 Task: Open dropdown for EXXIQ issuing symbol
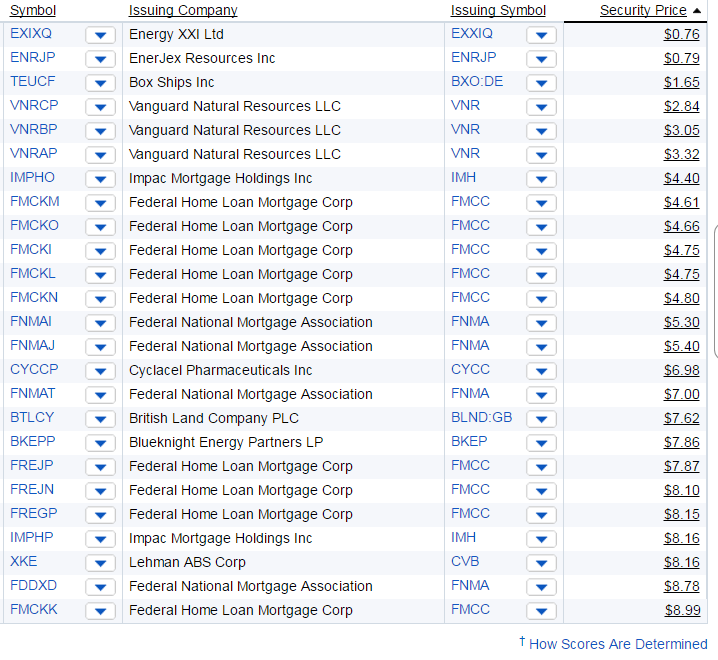[x=541, y=35]
